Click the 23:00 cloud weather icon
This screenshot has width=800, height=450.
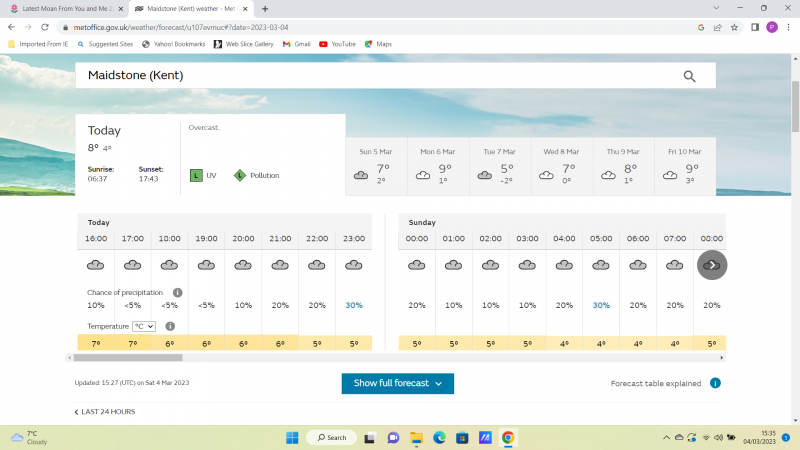pos(354,265)
